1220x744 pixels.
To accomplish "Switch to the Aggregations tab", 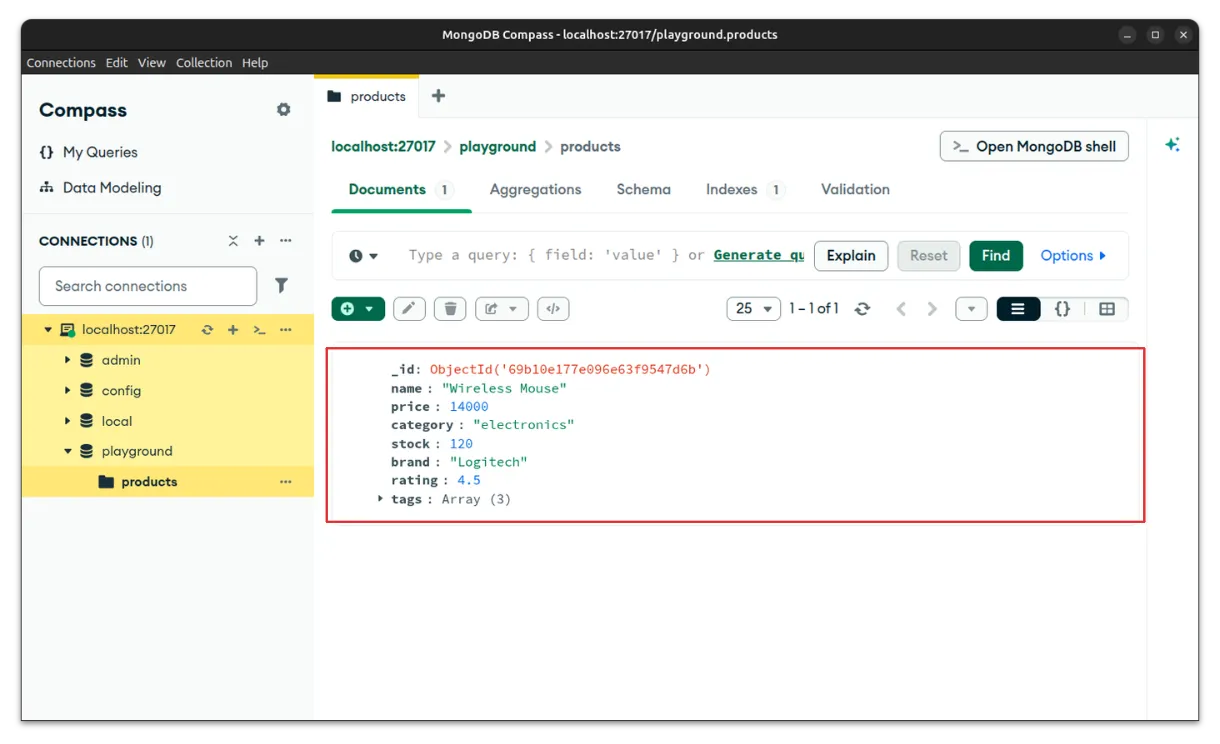I will pos(535,189).
